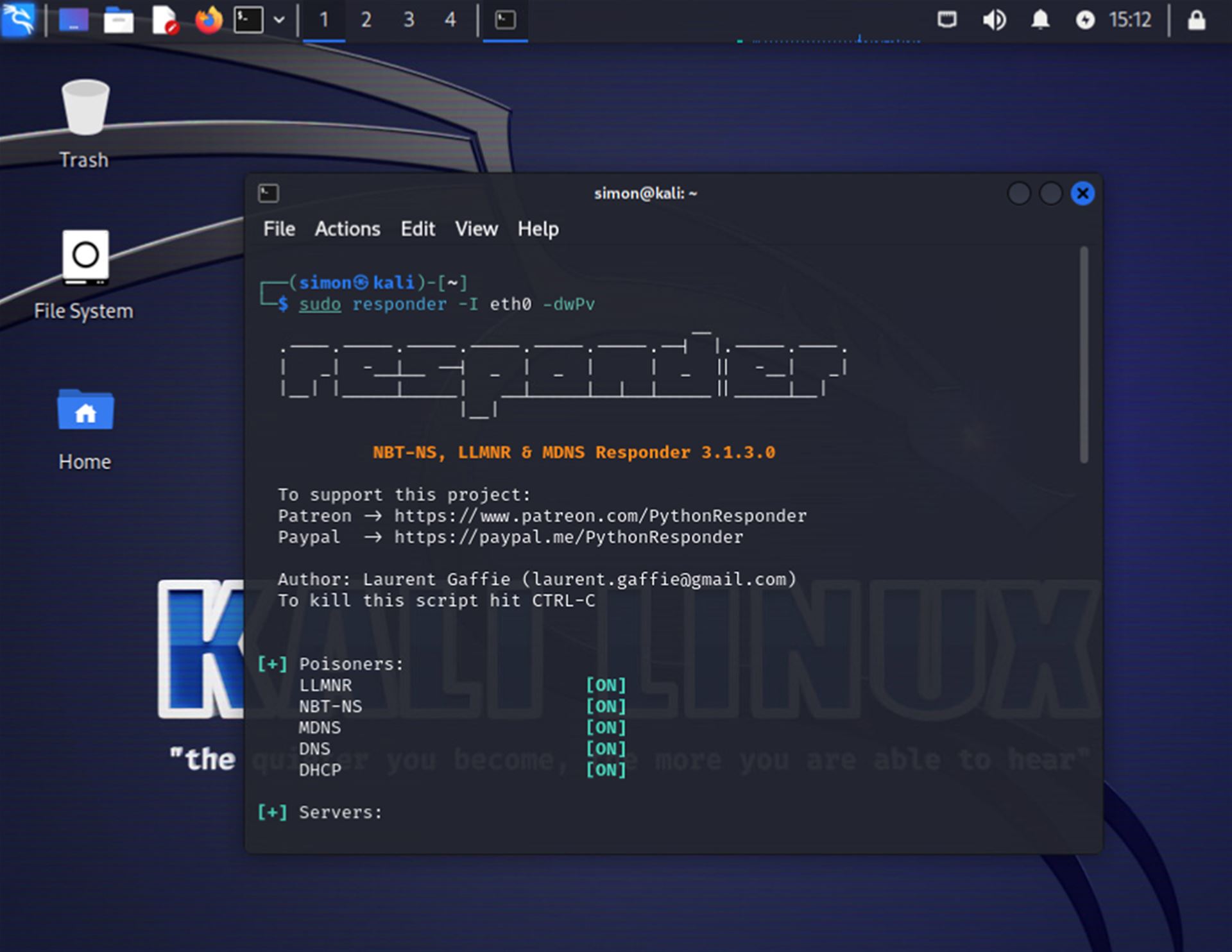
Task: Open the Actions menu in terminal
Action: [347, 229]
